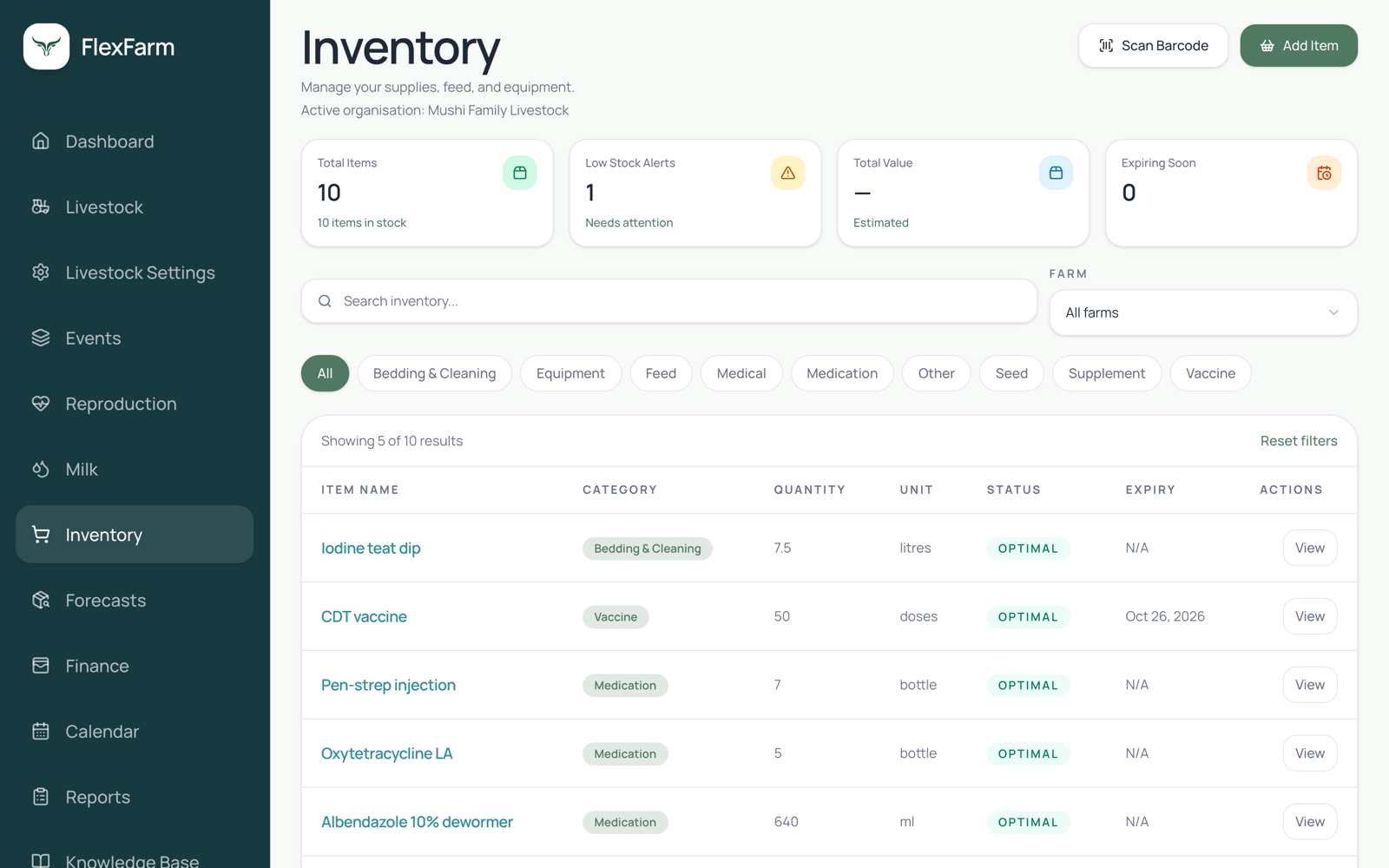Open Forecasts in the sidebar
Screen dimensions: 1389x868
135,600
